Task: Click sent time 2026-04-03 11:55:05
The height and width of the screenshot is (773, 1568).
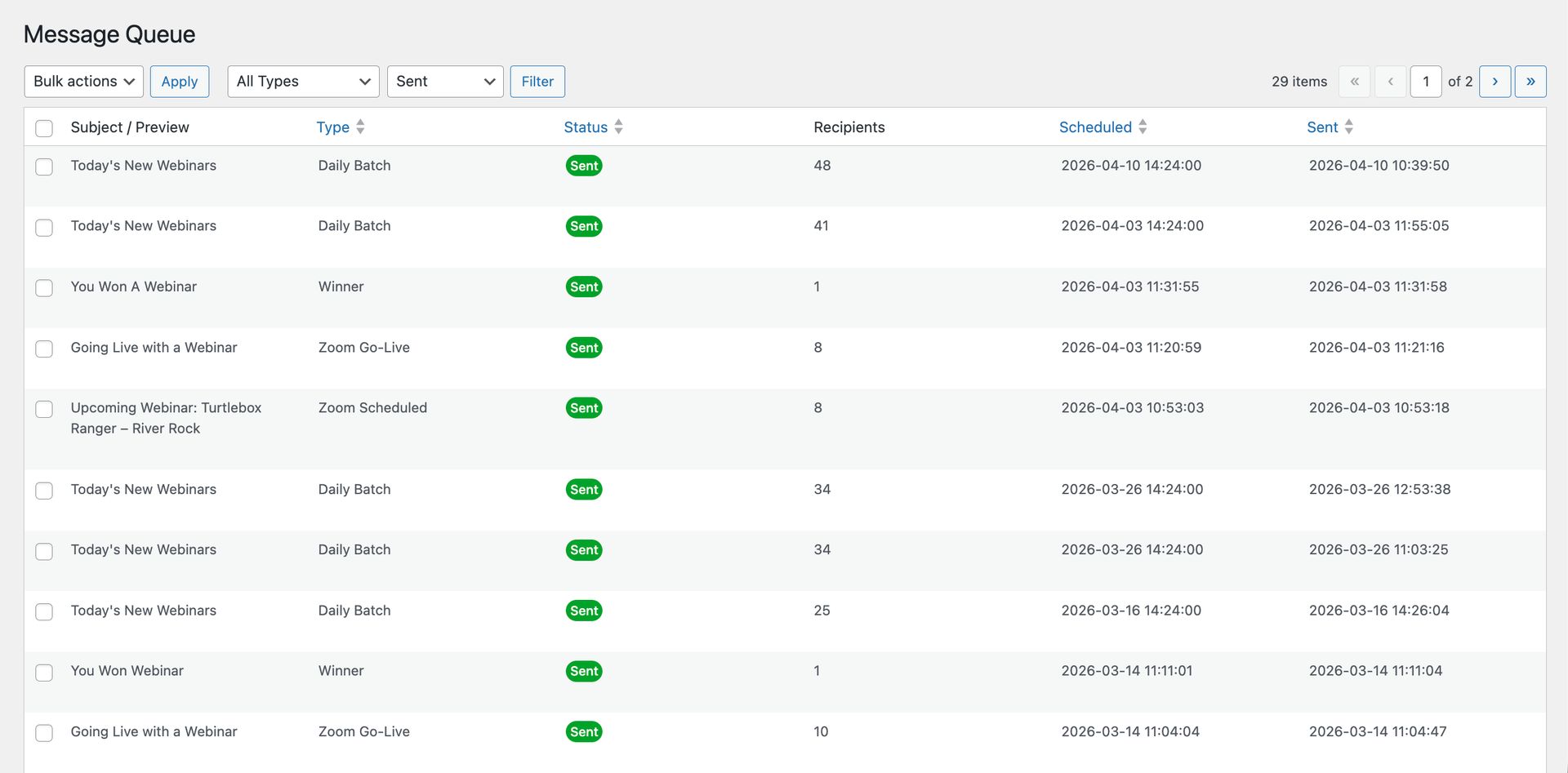Action: point(1379,226)
